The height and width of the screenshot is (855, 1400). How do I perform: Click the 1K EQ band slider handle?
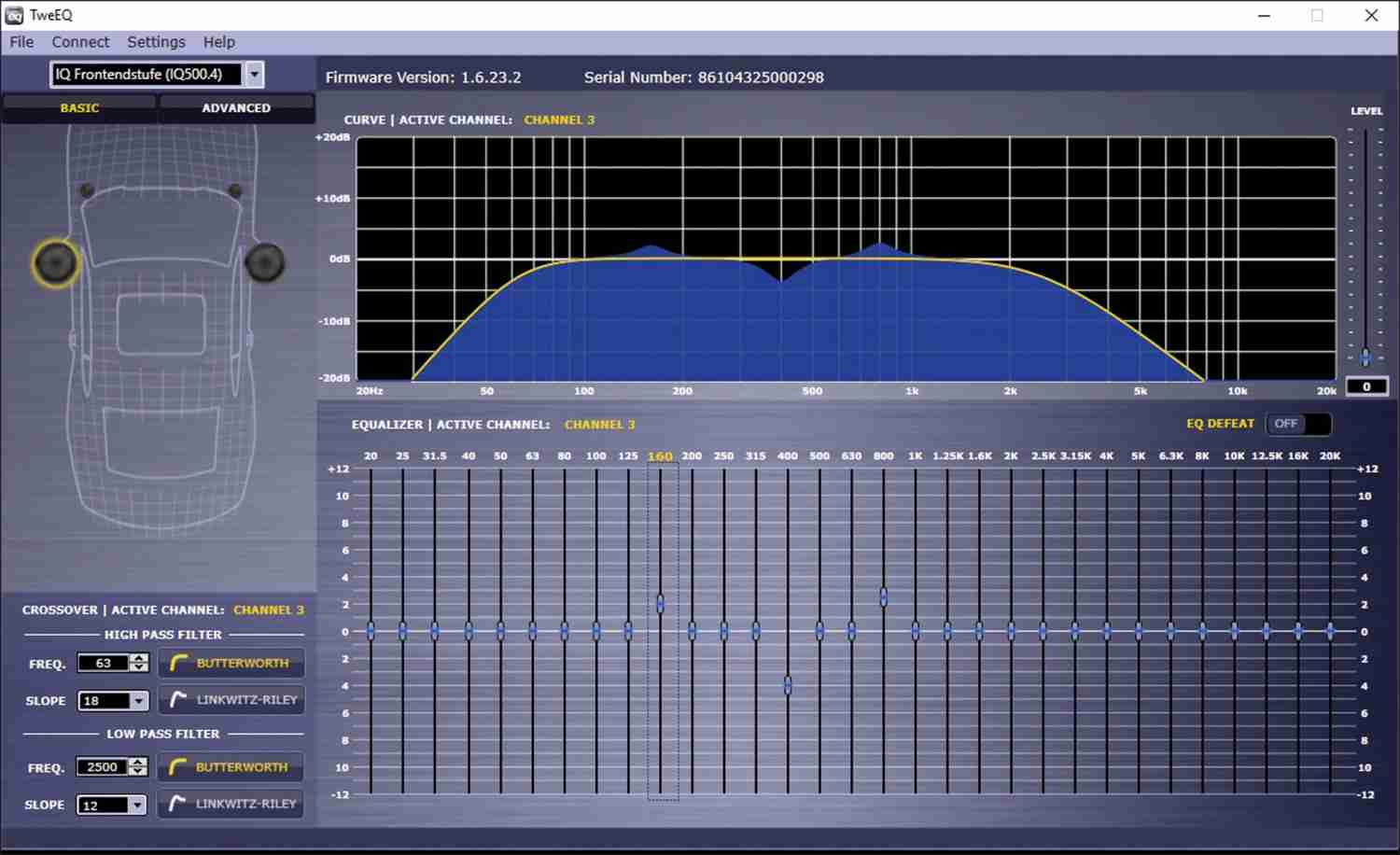(x=915, y=631)
